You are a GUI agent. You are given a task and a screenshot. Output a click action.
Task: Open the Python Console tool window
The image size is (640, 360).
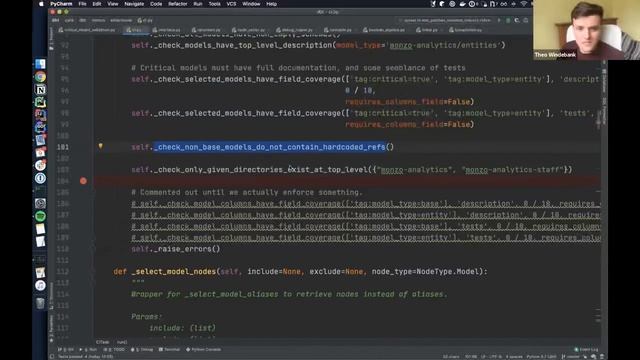tap(204, 349)
